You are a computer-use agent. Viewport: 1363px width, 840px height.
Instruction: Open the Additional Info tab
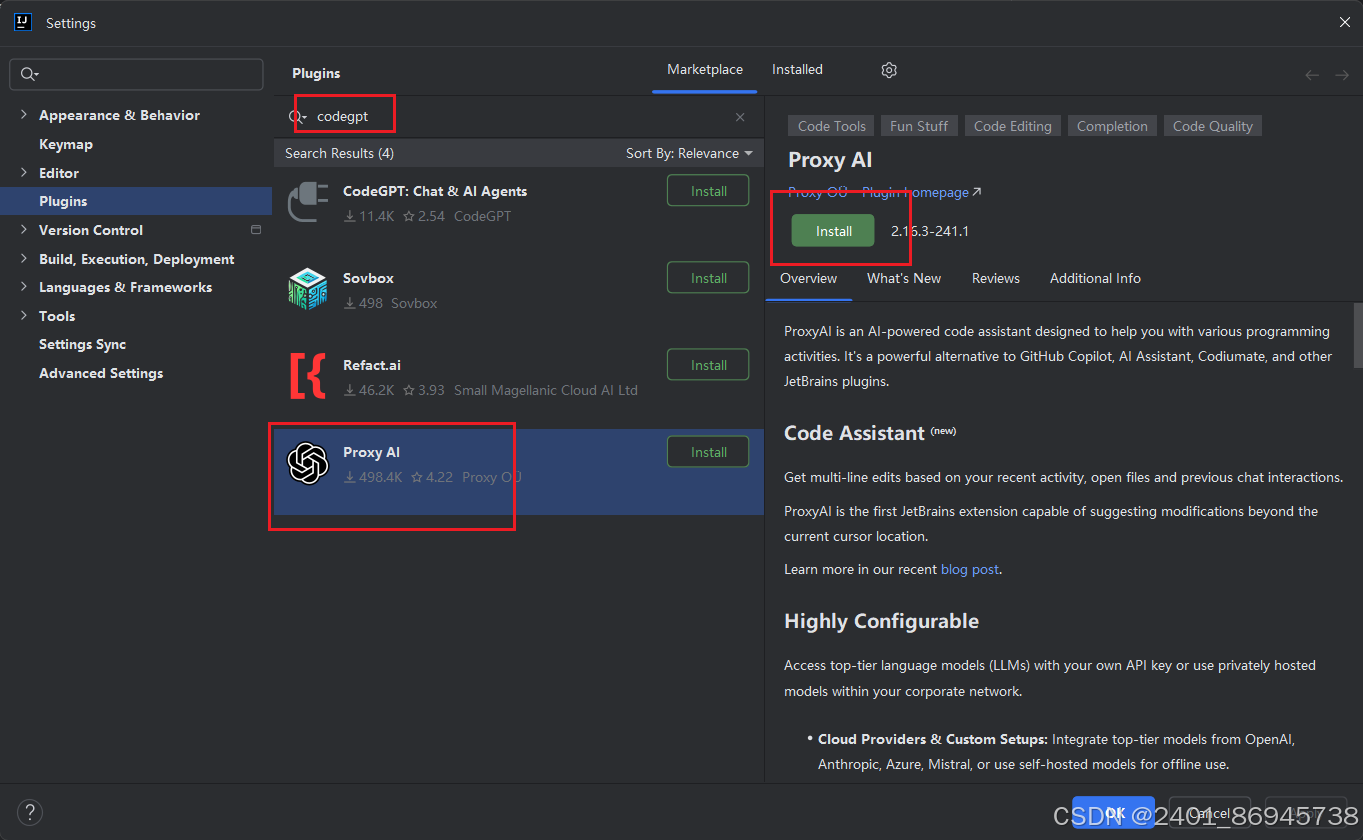click(x=1095, y=278)
